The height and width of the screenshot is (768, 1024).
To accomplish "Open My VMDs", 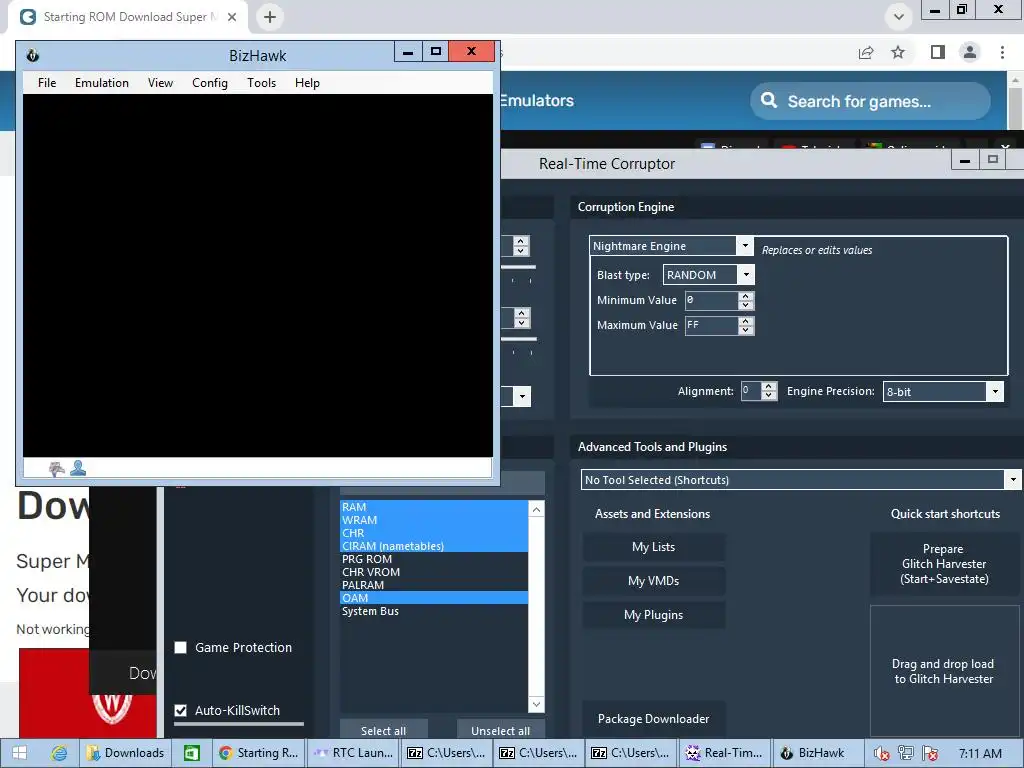I will [x=654, y=581].
